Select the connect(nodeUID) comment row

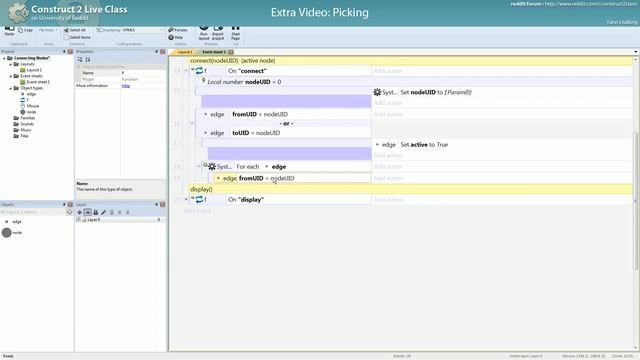click(x=411, y=61)
